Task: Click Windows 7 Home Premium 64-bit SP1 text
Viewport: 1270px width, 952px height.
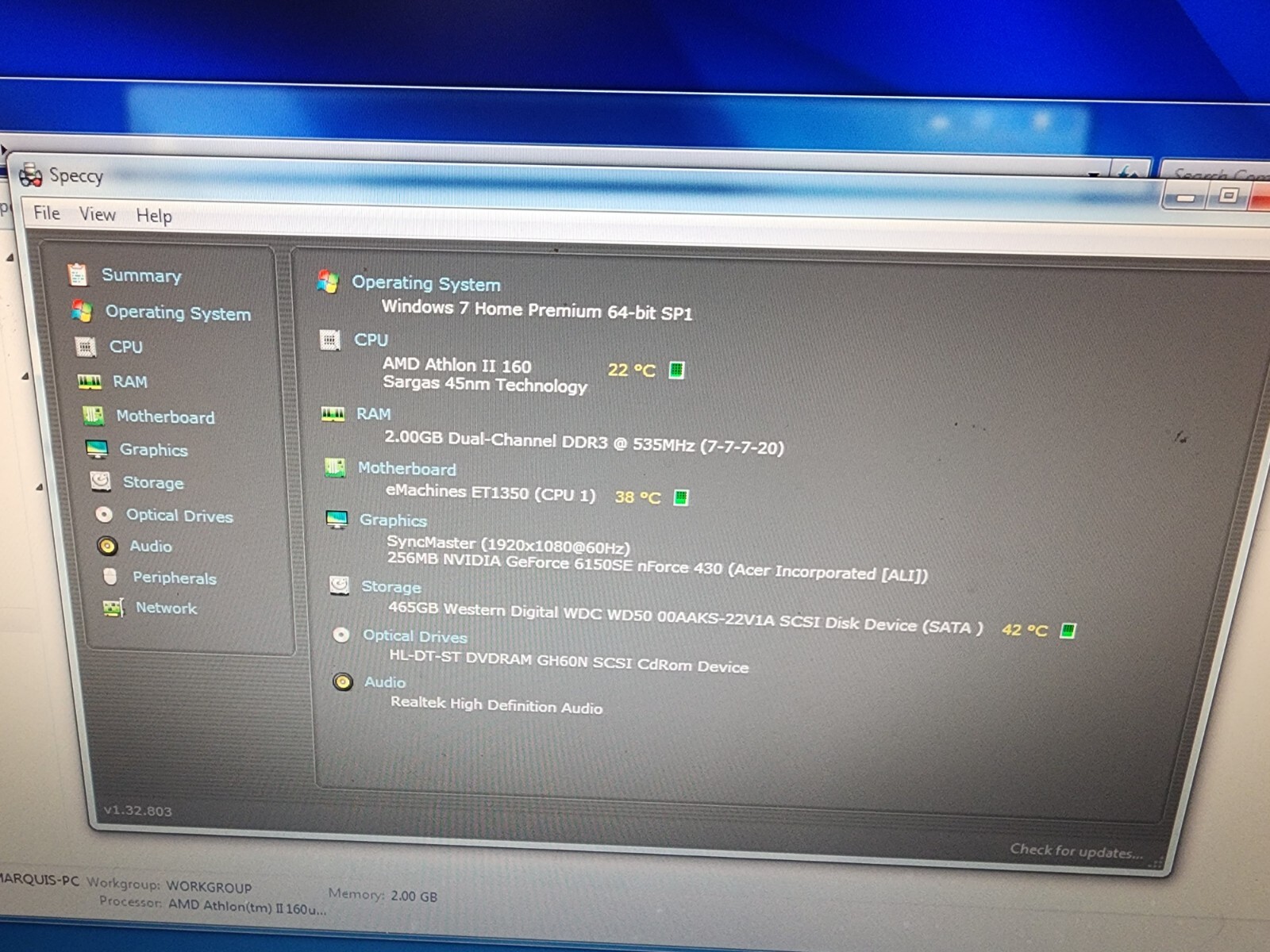Action: point(537,309)
